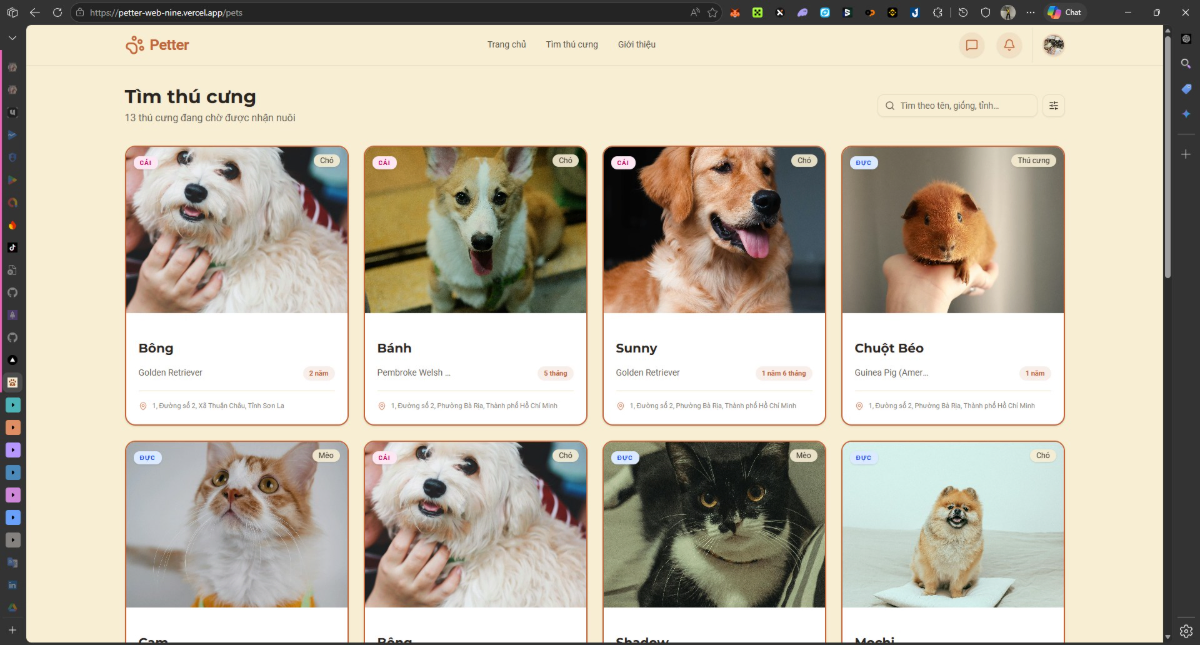Click the '1 năm 6 tháng' age badge
Viewport: 1200px width, 645px height.
[x=784, y=373]
